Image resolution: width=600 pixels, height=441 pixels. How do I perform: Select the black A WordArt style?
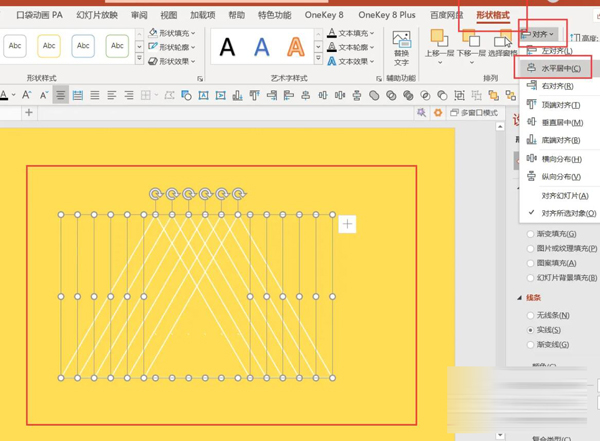[227, 47]
